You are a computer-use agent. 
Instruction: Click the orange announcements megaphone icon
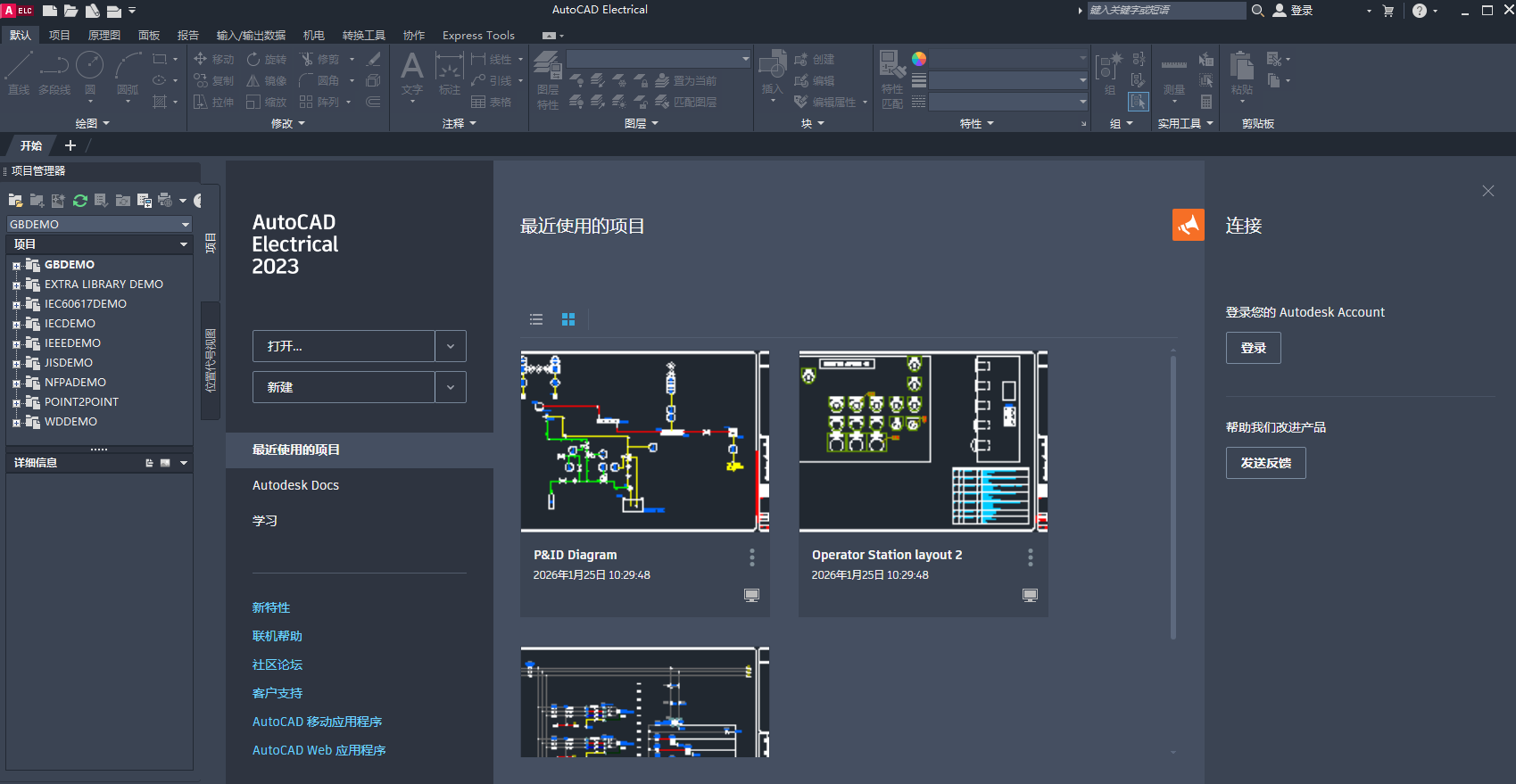1188,225
